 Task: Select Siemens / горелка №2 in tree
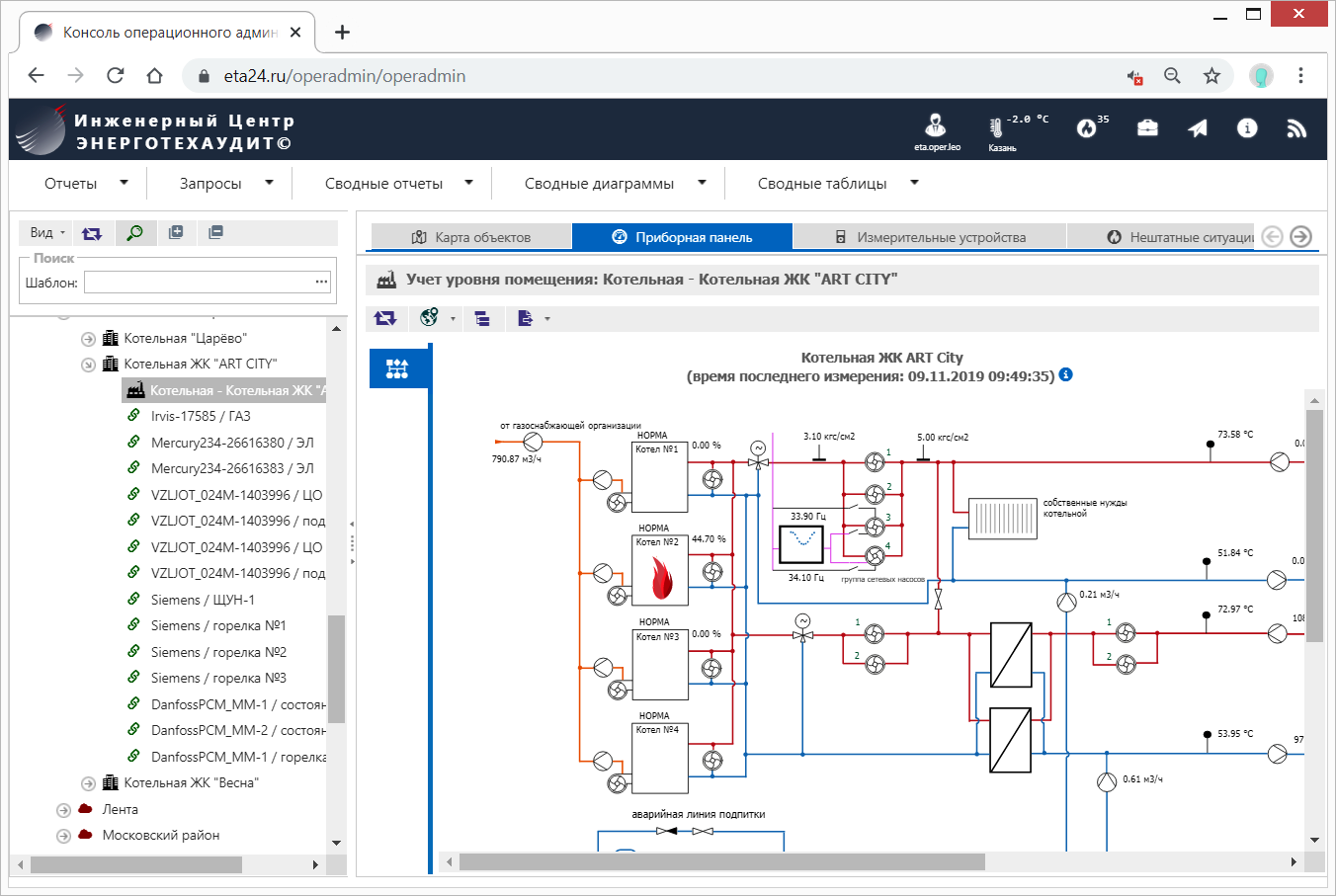pyautogui.click(x=218, y=652)
